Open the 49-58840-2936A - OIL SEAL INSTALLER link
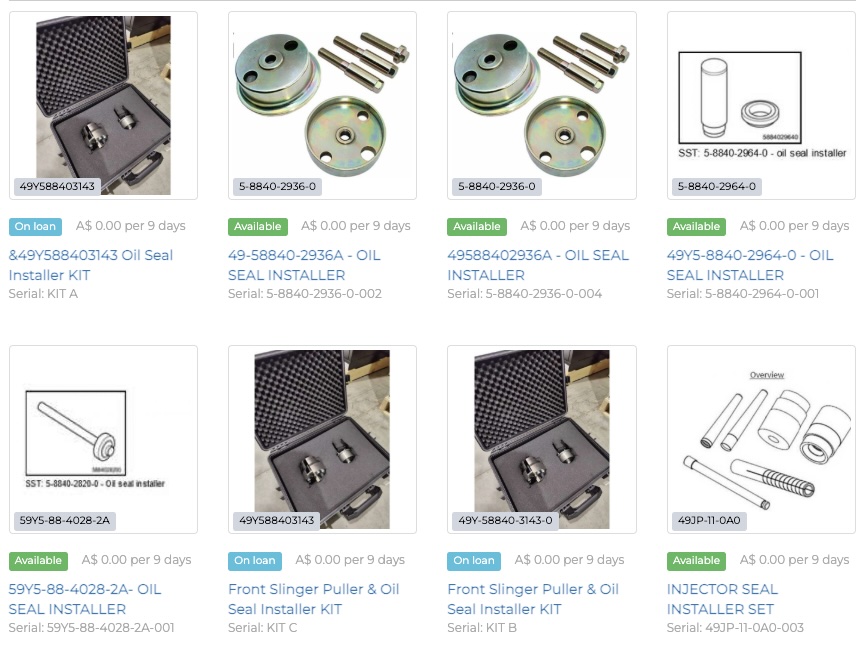Image resolution: width=867 pixels, height=646 pixels. [x=304, y=265]
